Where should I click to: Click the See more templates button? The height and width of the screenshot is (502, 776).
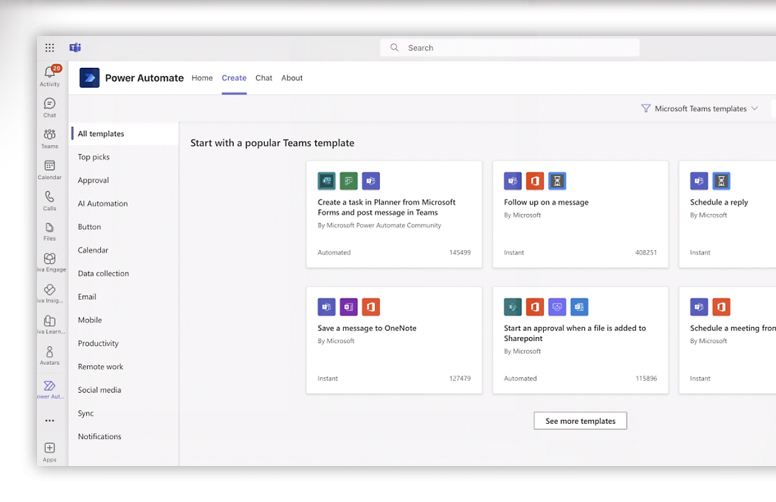(580, 421)
